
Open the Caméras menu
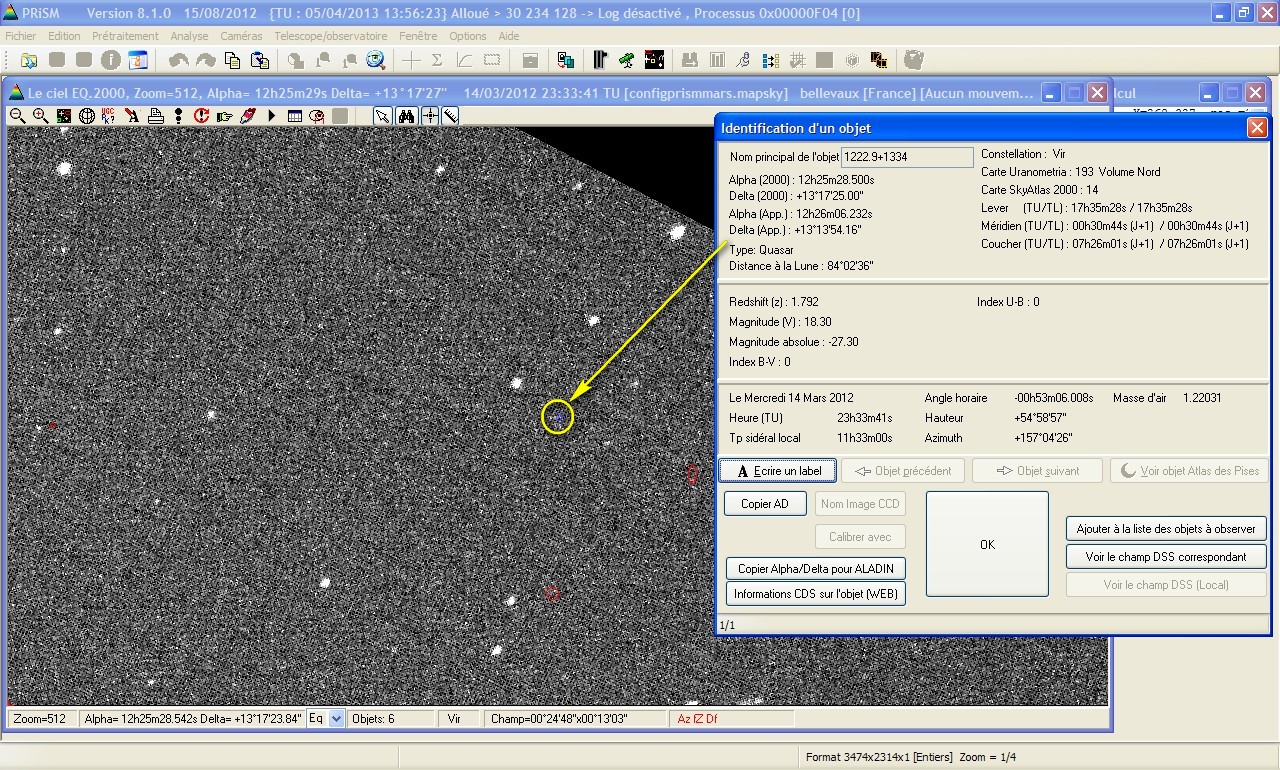point(241,36)
